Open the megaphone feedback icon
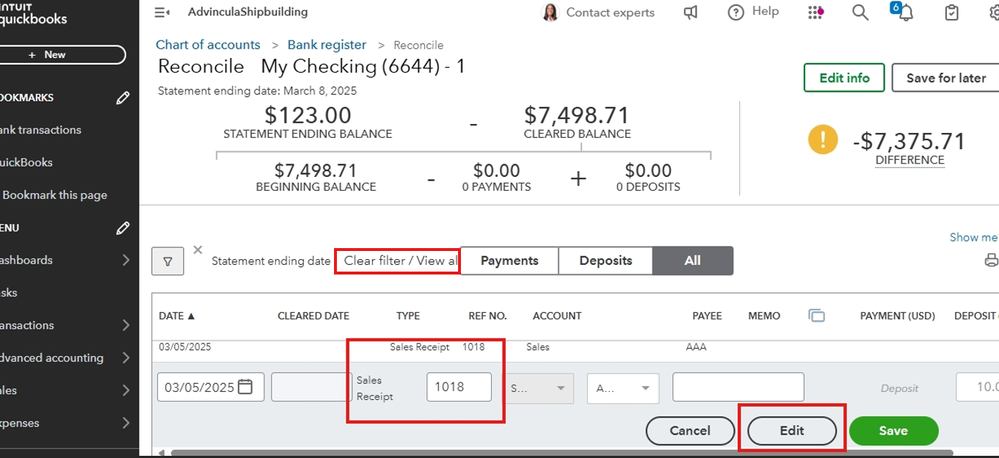 coord(691,12)
